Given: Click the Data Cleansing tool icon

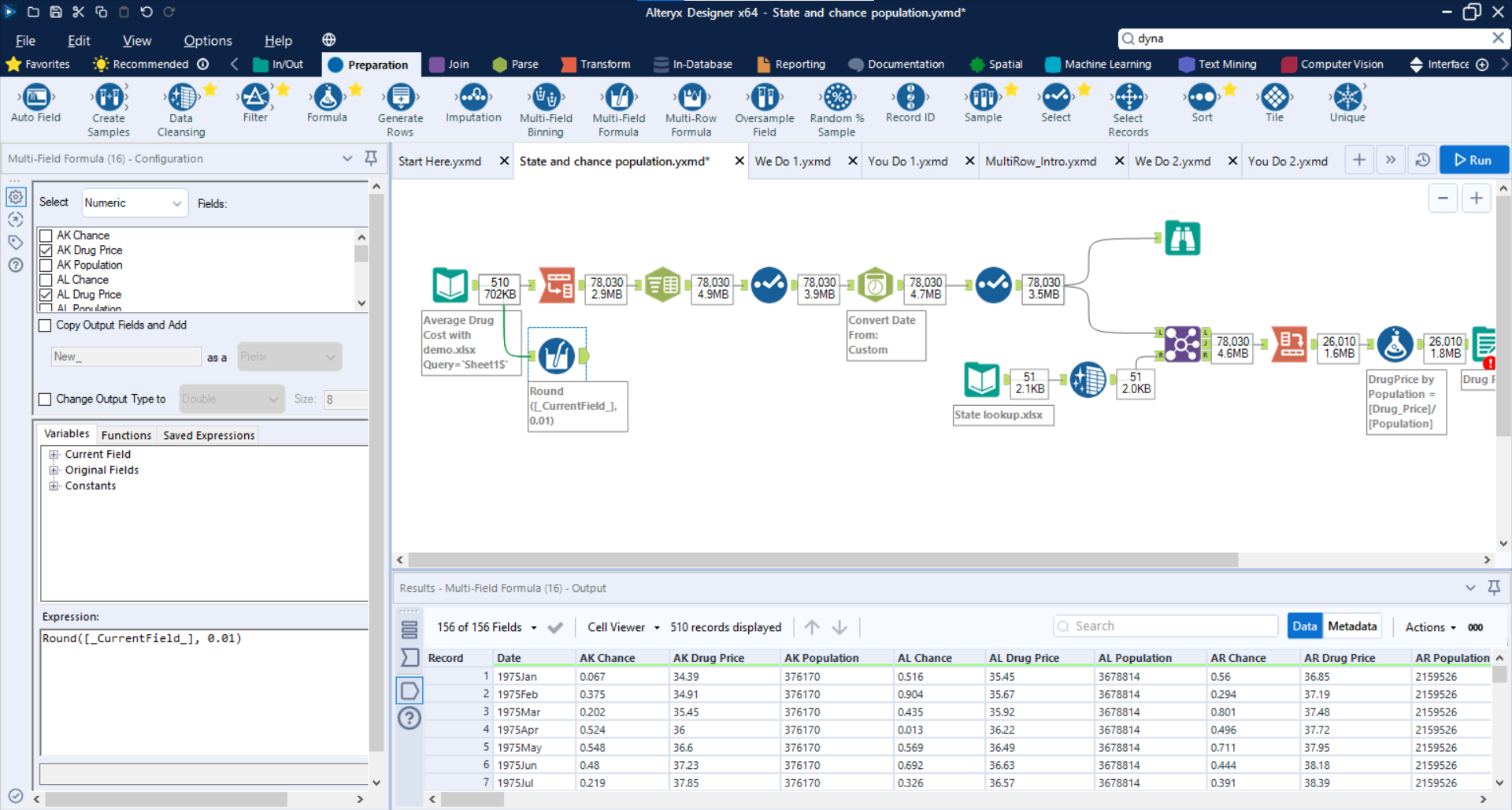Looking at the screenshot, I should tap(182, 98).
